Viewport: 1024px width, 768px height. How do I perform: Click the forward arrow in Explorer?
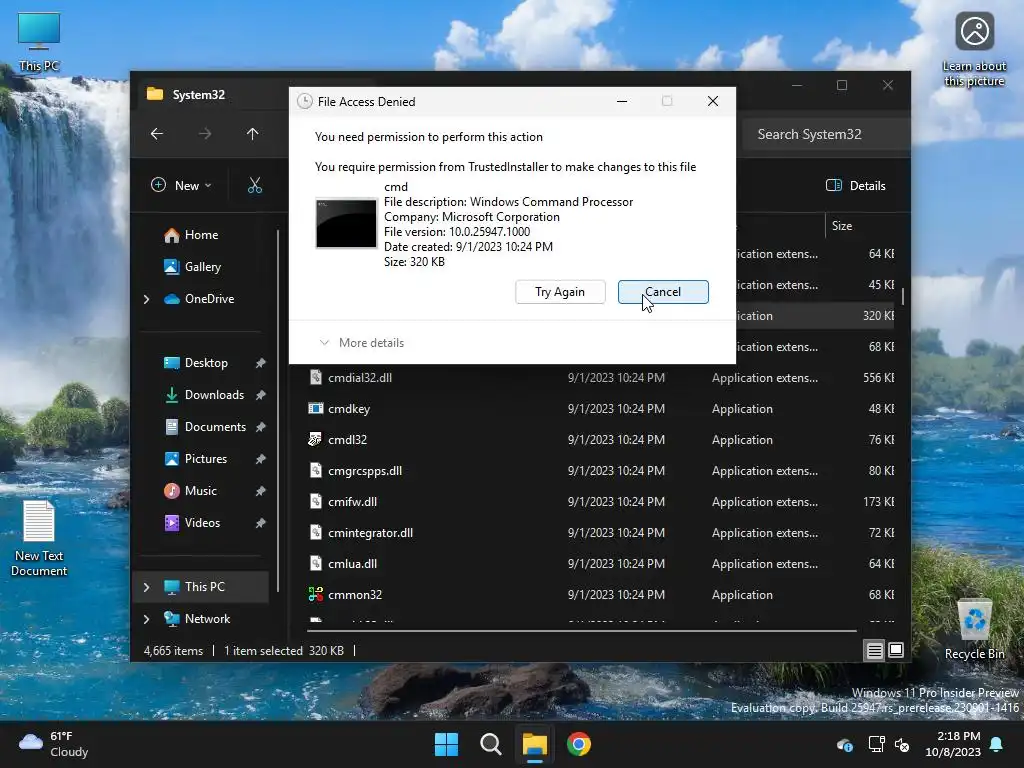tap(205, 134)
